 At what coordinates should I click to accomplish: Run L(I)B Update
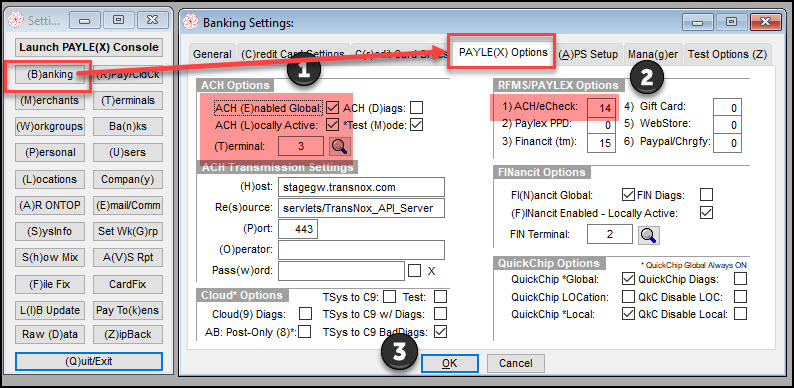point(50,310)
